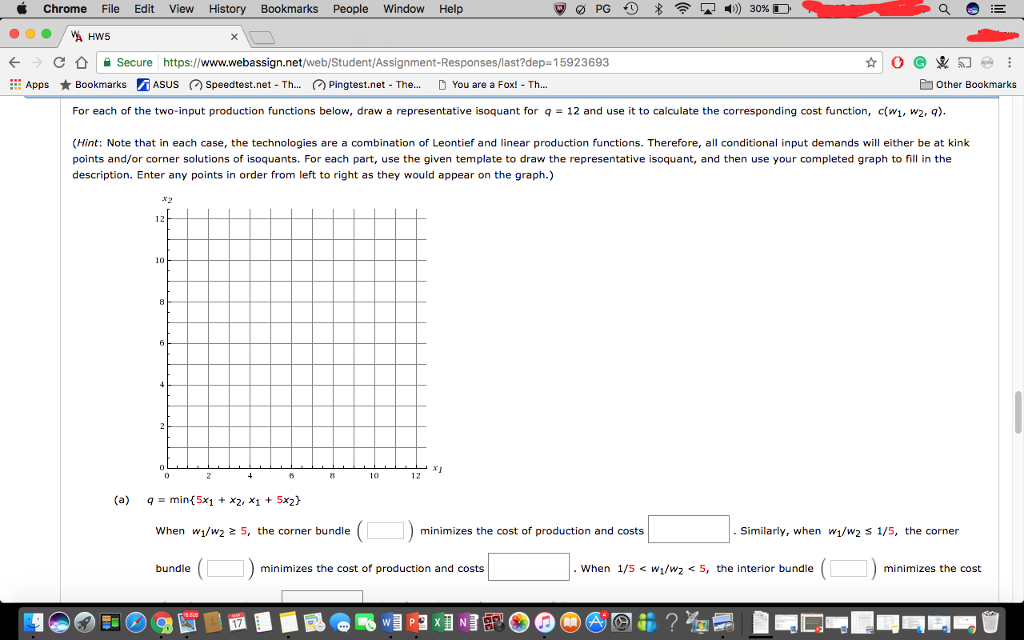This screenshot has height=640, width=1024.
Task: Click the page vertical scrollbar thumb
Action: point(1018,412)
